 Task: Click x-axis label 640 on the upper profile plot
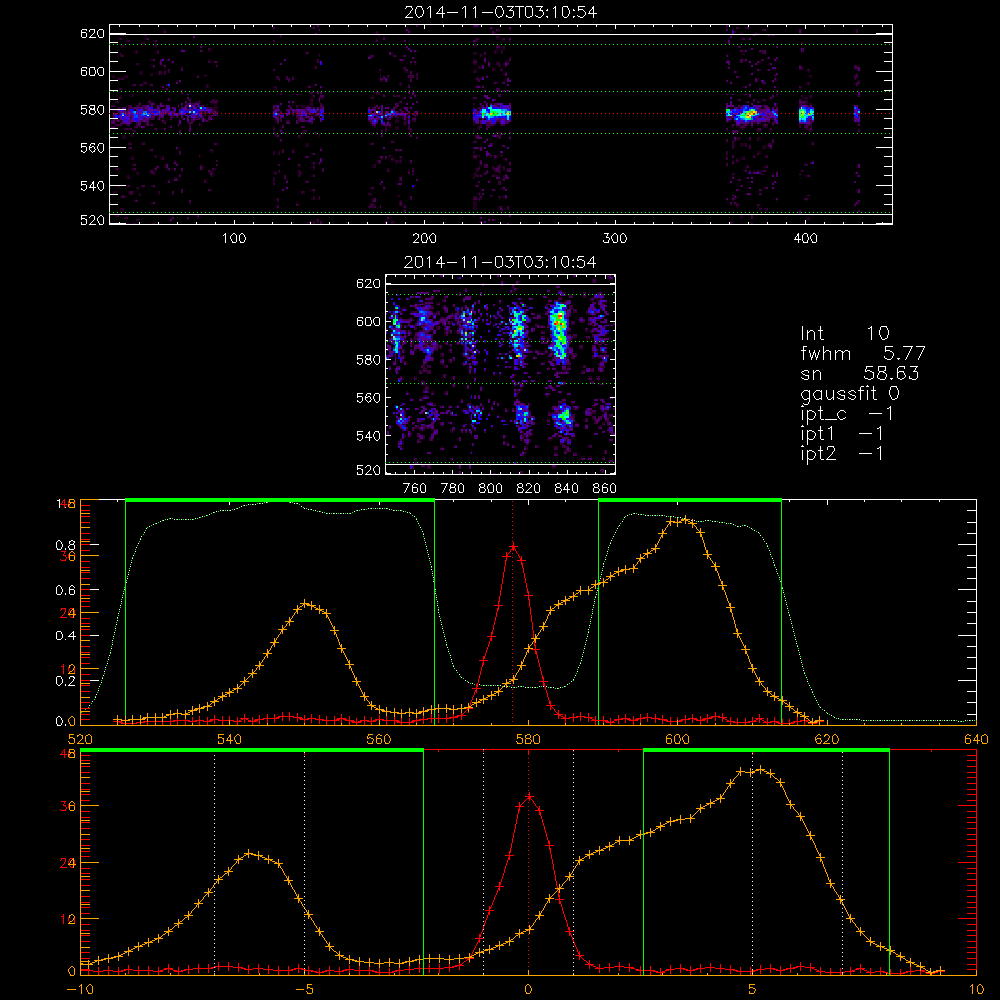(976, 739)
